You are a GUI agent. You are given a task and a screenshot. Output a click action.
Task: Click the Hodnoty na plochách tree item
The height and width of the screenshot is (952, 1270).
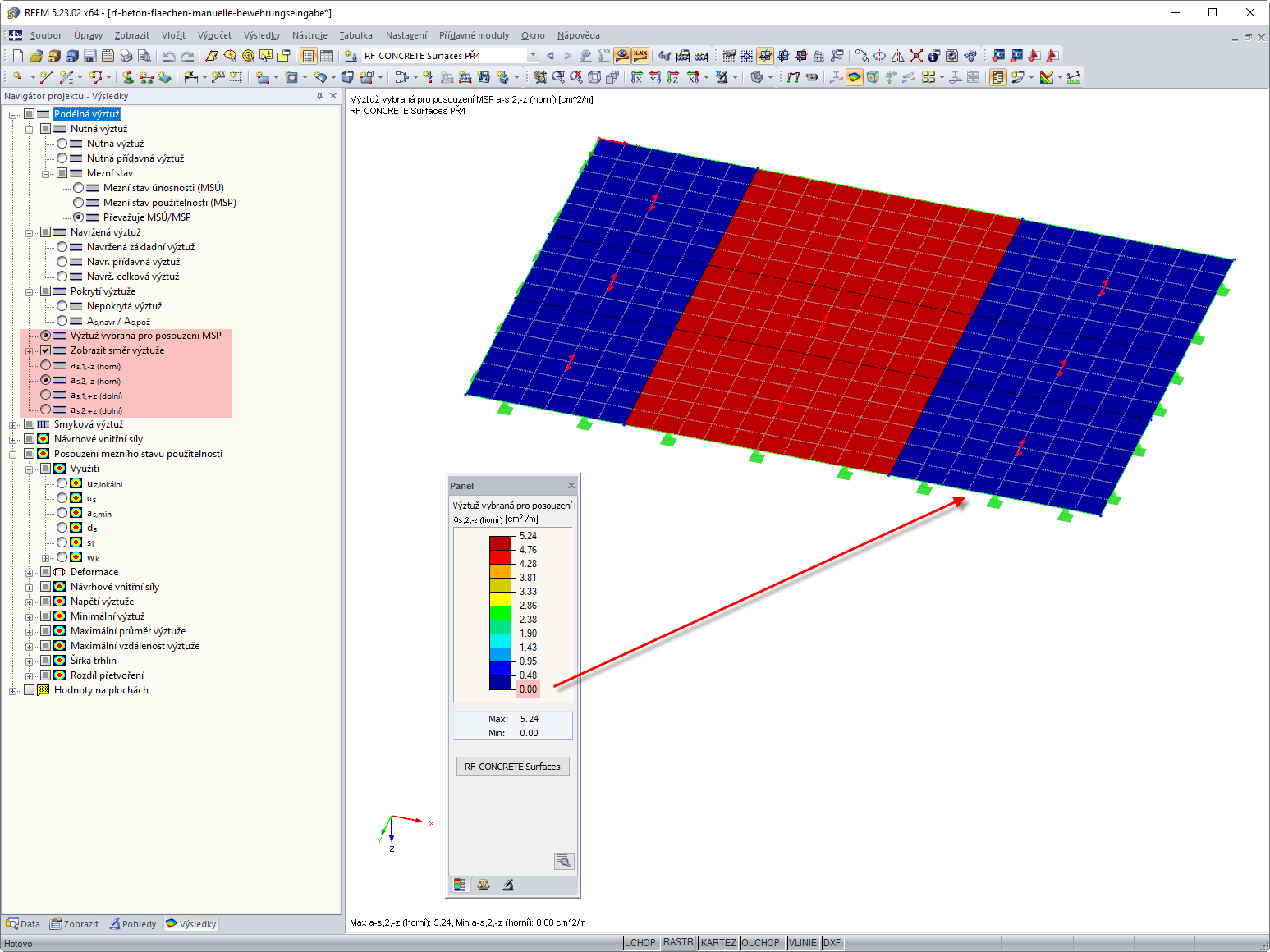click(x=101, y=690)
